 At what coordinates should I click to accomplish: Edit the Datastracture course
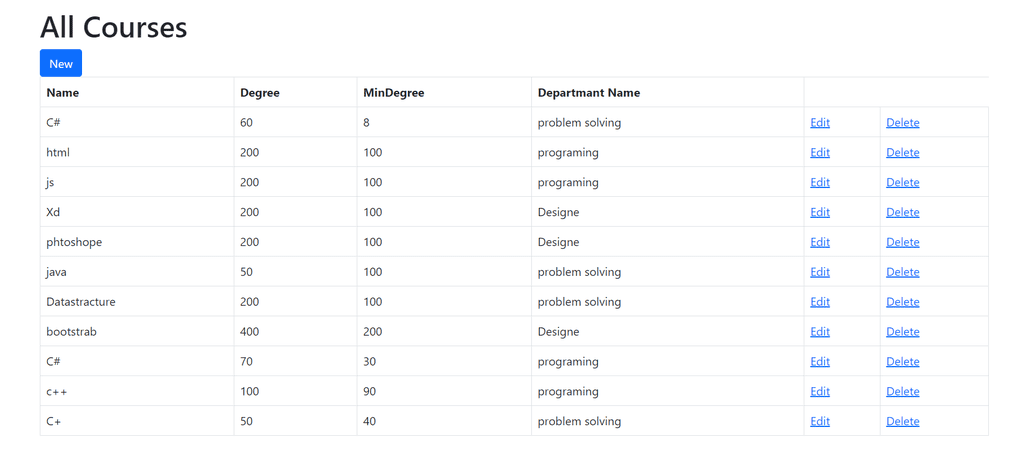click(x=820, y=302)
